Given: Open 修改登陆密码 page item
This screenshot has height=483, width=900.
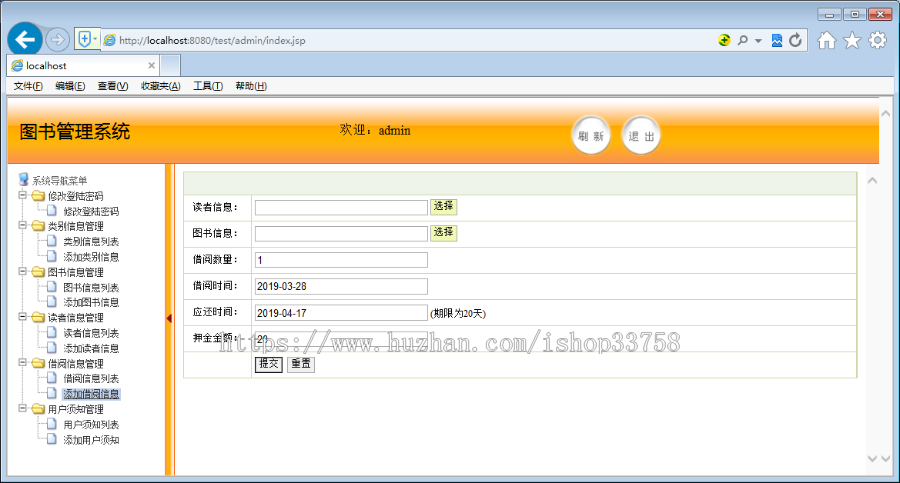Looking at the screenshot, I should pos(91,211).
